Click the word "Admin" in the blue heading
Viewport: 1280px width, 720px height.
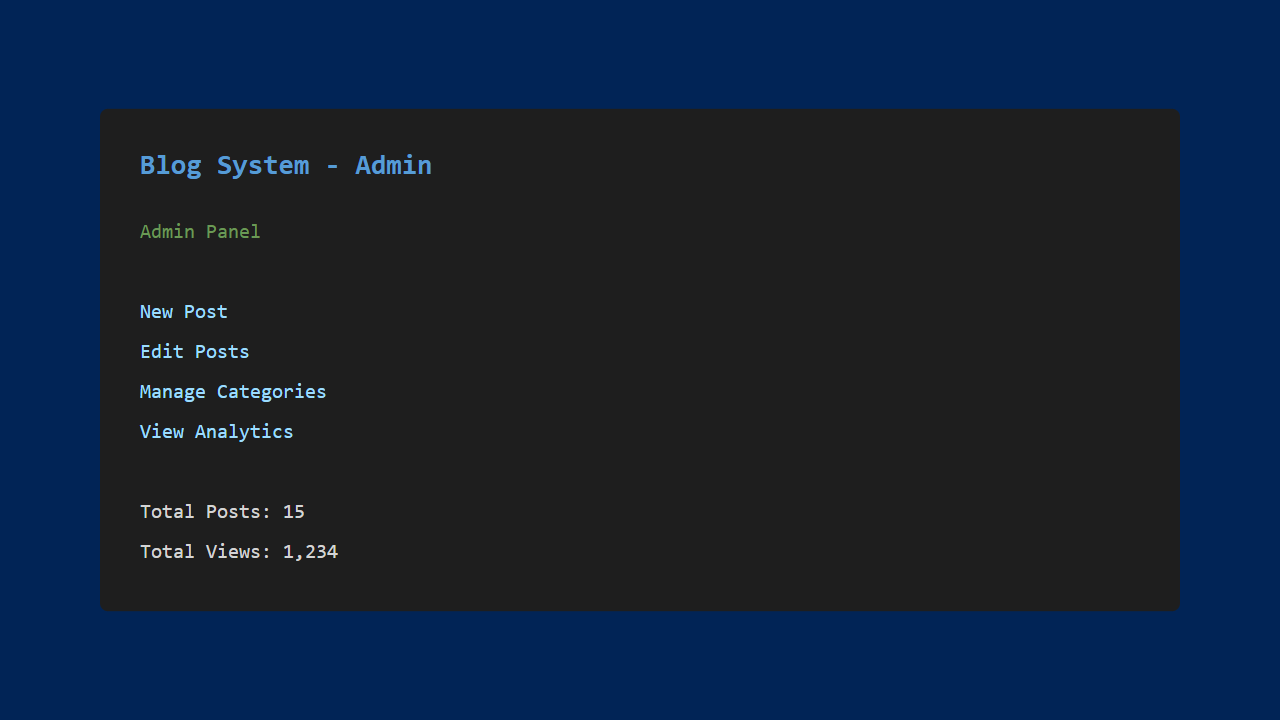click(393, 165)
